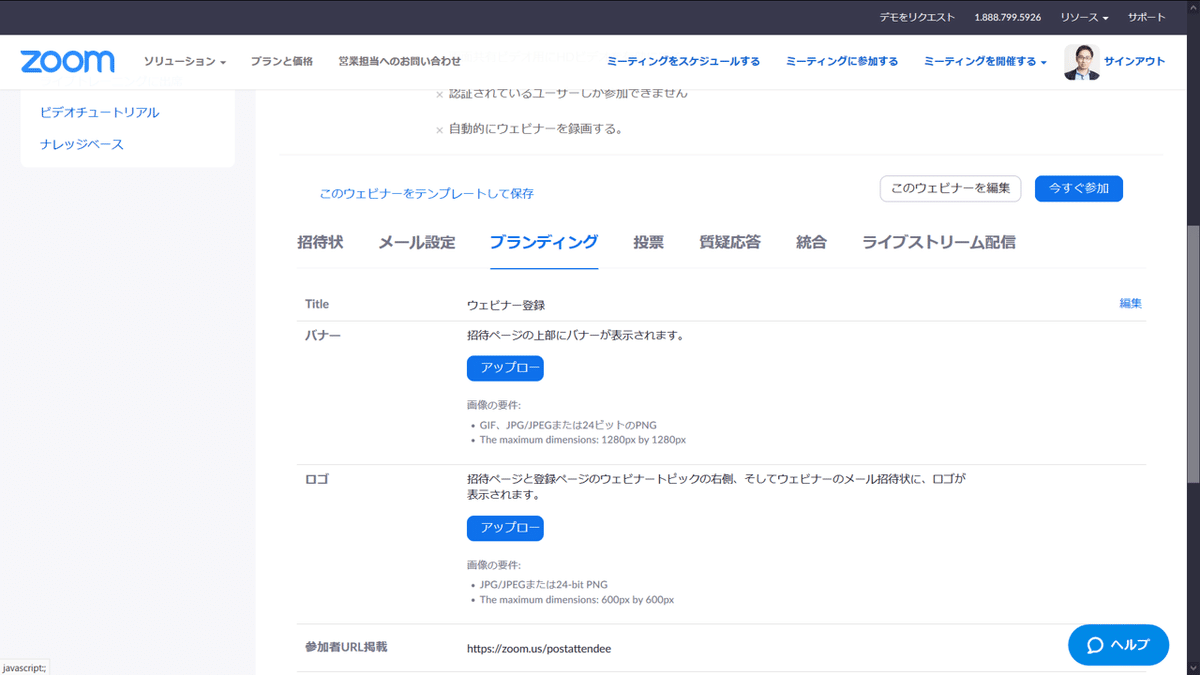Switch to the メール設定 tab
This screenshot has height=675, width=1200.
(x=417, y=242)
